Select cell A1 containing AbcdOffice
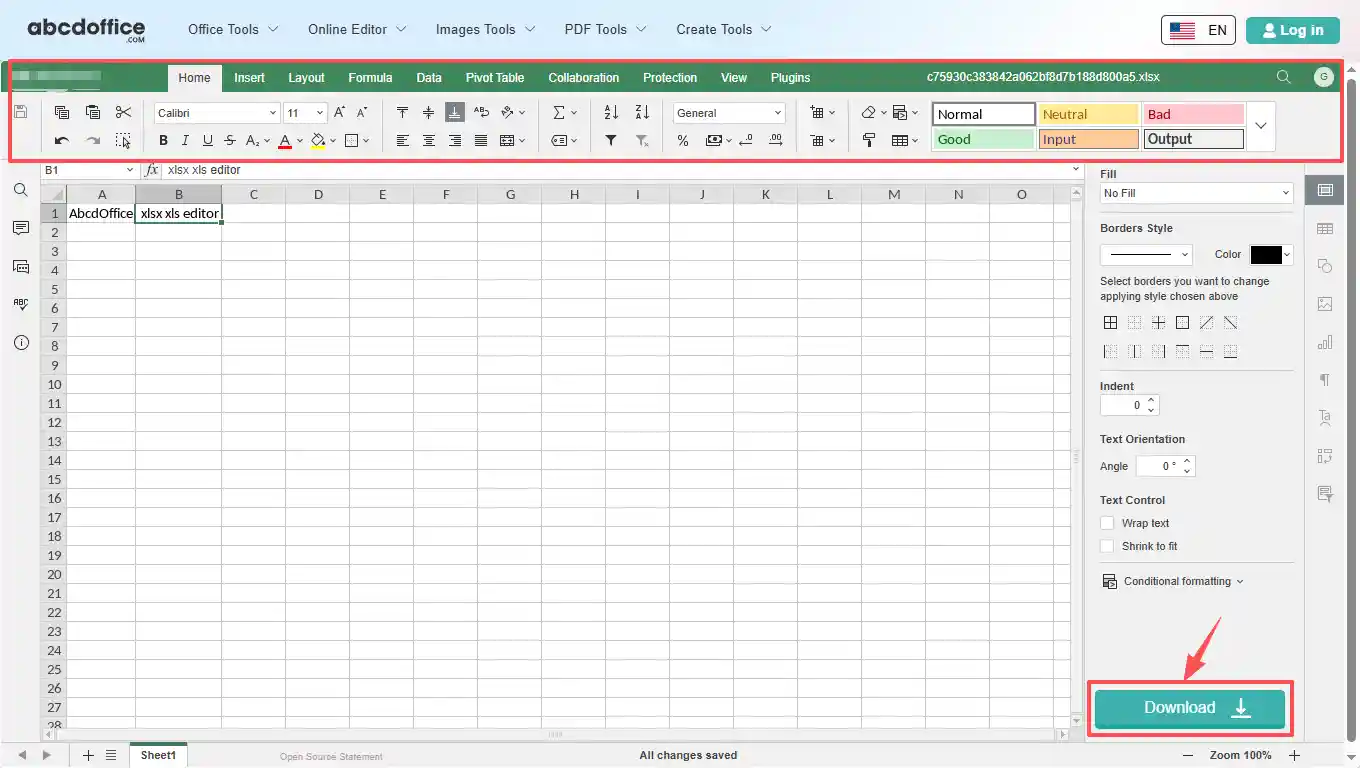This screenshot has width=1360, height=768. 101,213
